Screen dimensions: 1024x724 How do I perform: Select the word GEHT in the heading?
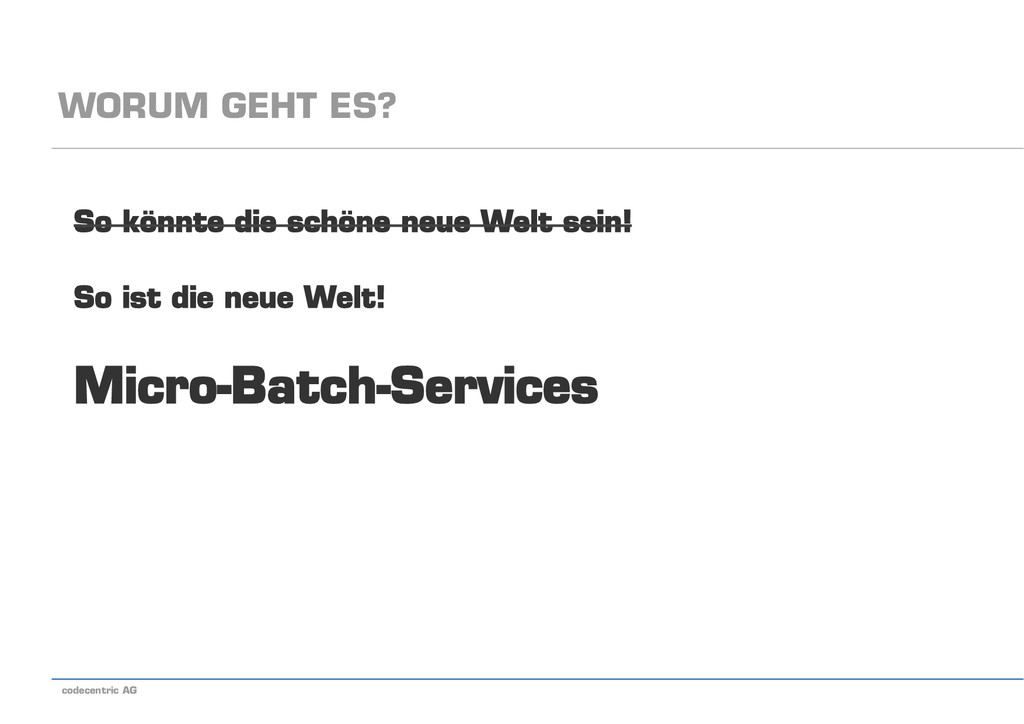(x=269, y=106)
